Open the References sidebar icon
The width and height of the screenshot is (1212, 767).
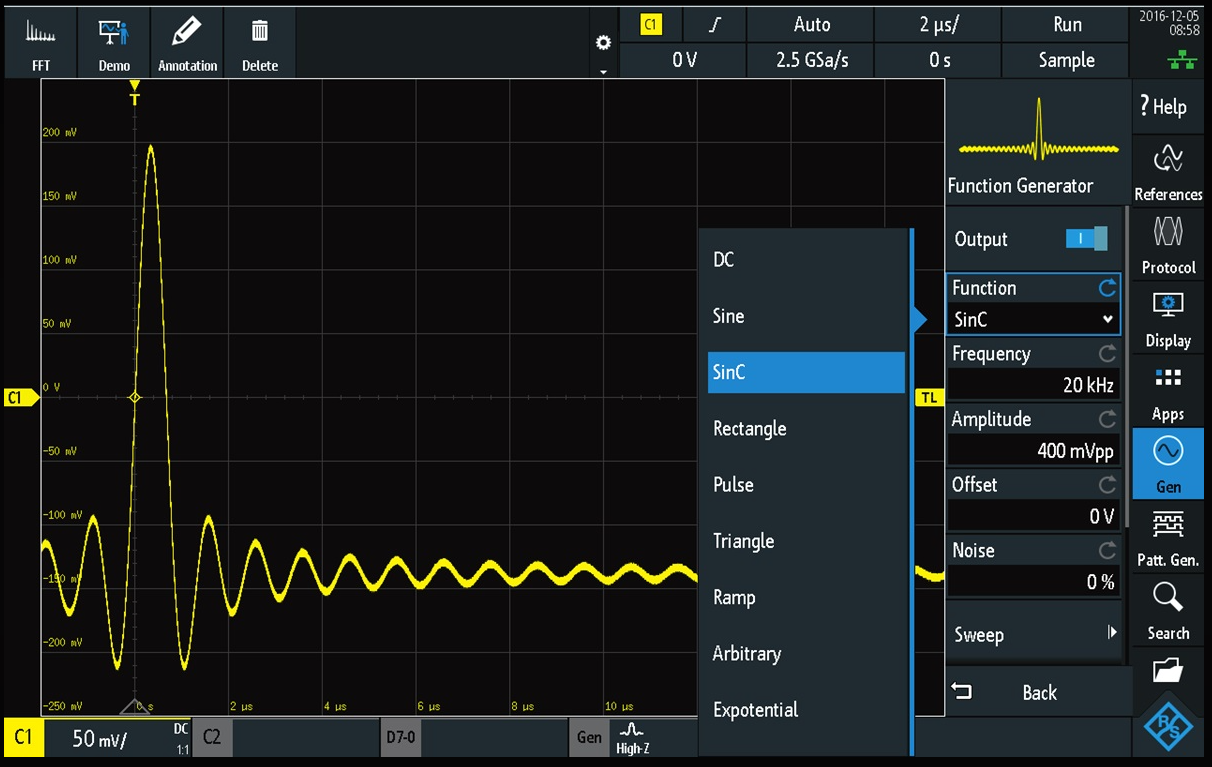(x=1168, y=172)
